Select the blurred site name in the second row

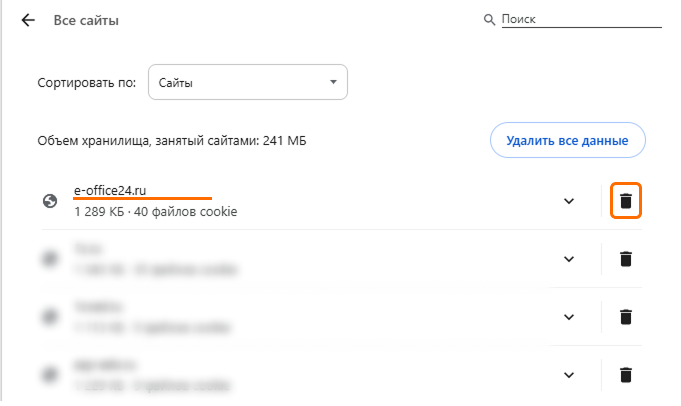tap(90, 248)
